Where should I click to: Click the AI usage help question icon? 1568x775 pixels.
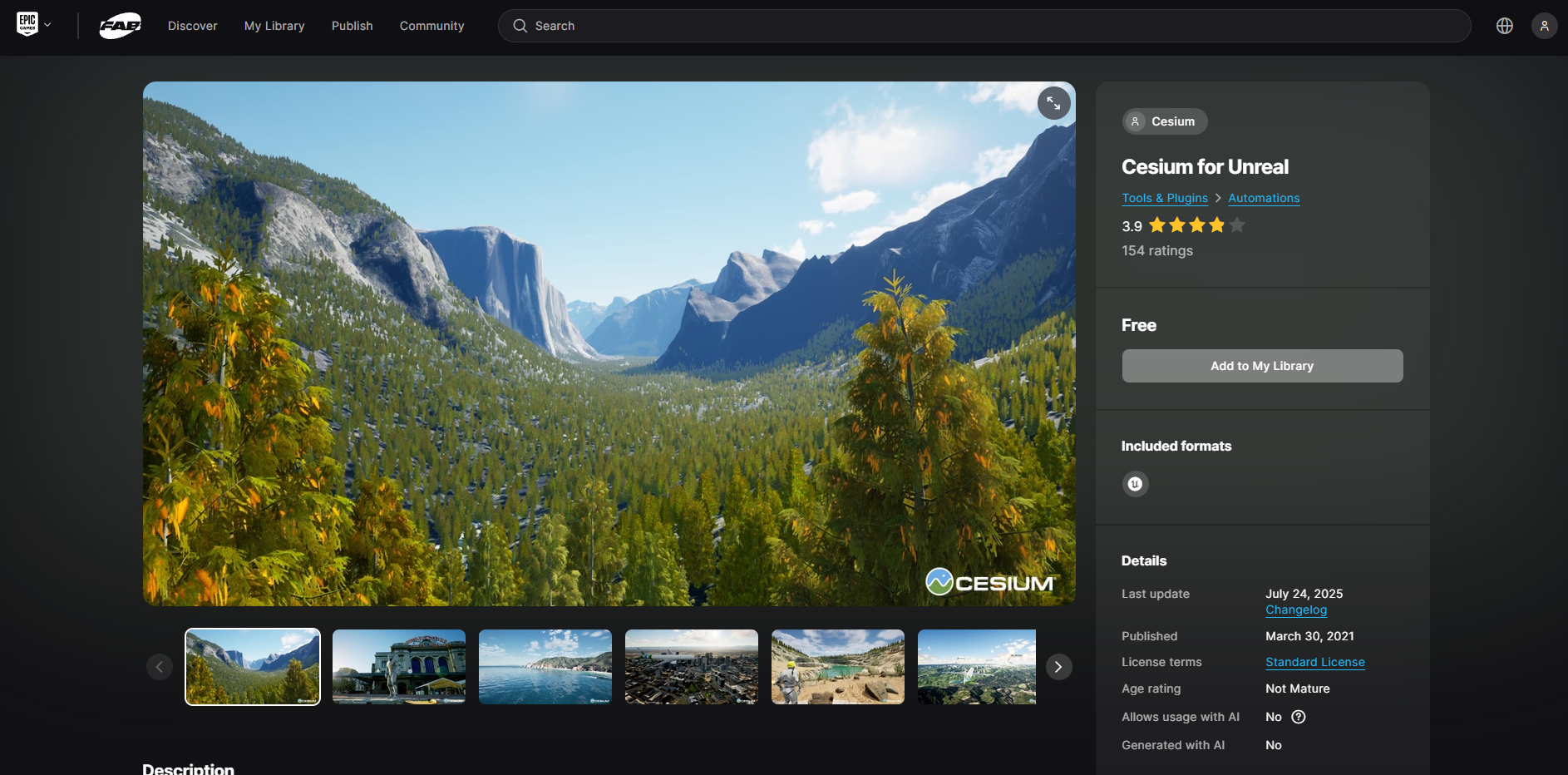(1299, 717)
